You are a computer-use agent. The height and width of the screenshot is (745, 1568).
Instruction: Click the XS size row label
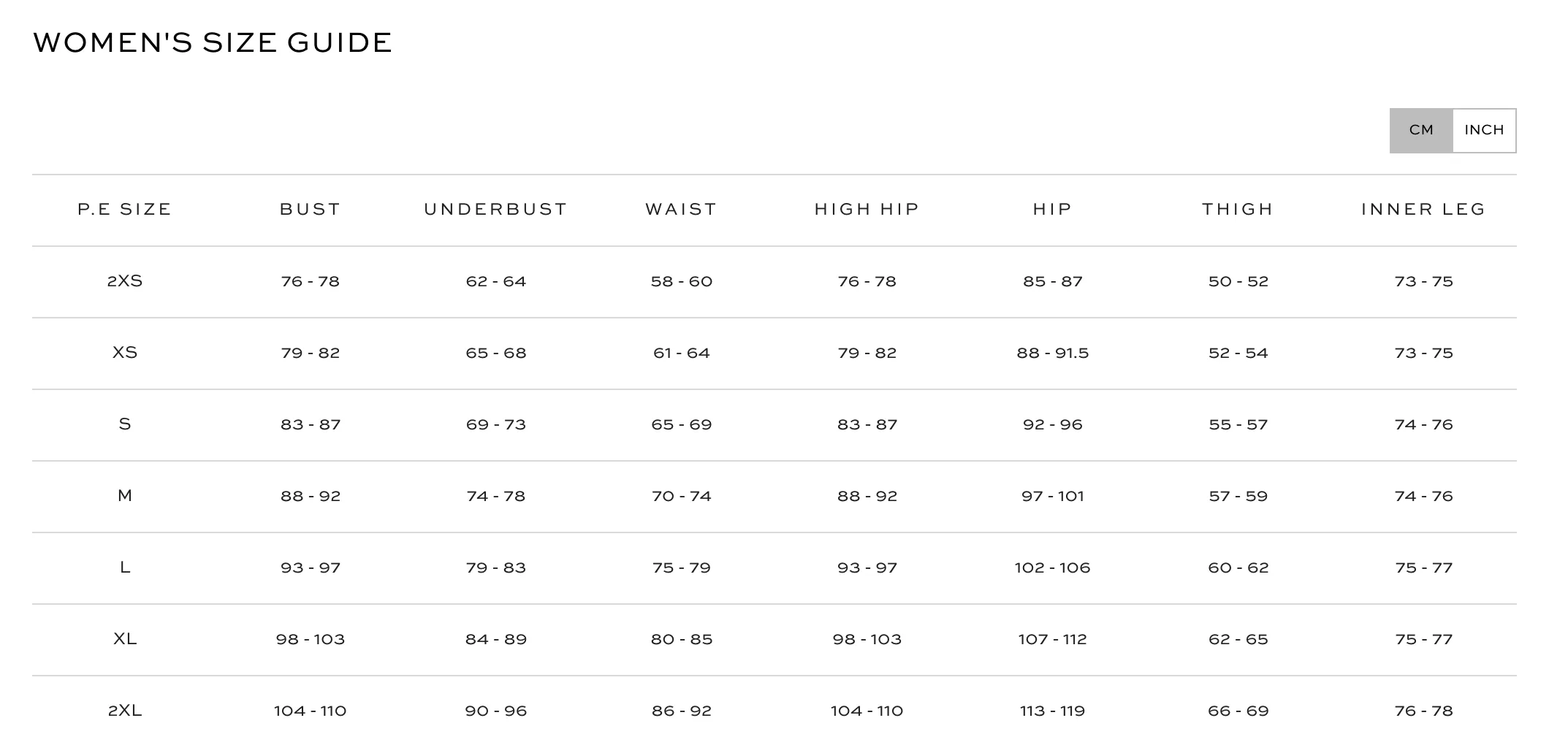125,353
